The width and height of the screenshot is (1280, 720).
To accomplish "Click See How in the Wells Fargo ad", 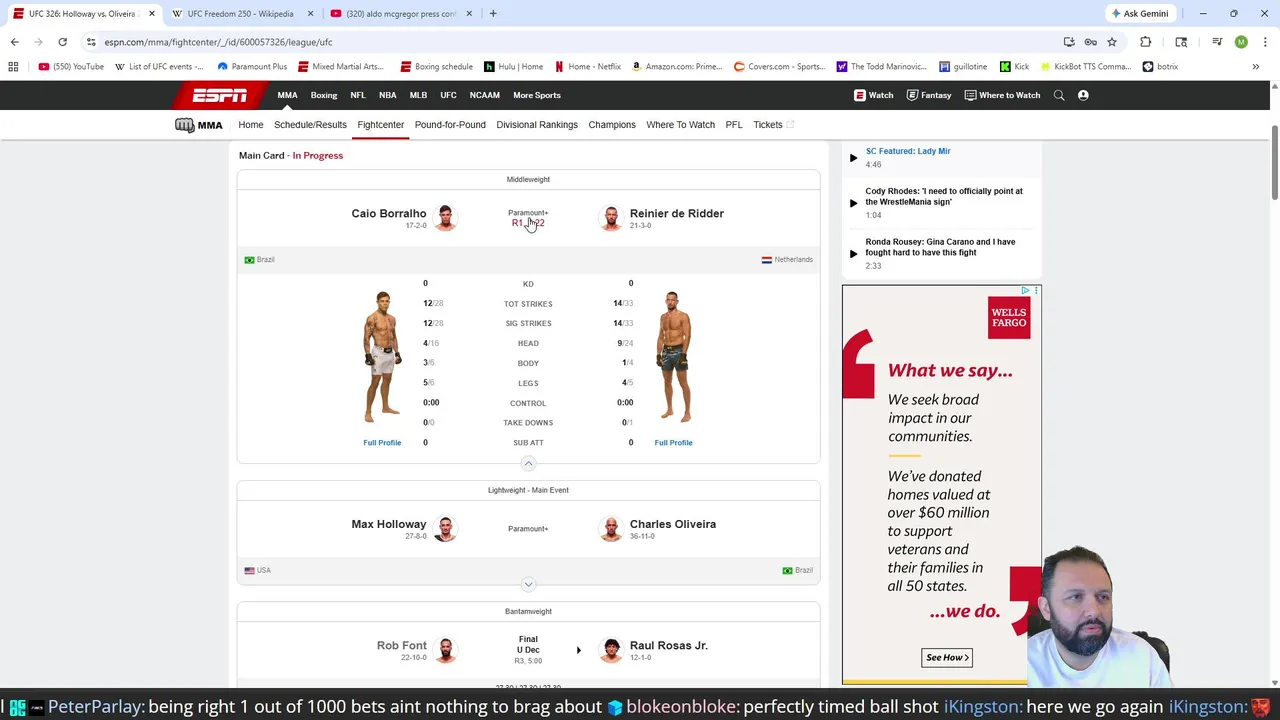I will (x=946, y=657).
